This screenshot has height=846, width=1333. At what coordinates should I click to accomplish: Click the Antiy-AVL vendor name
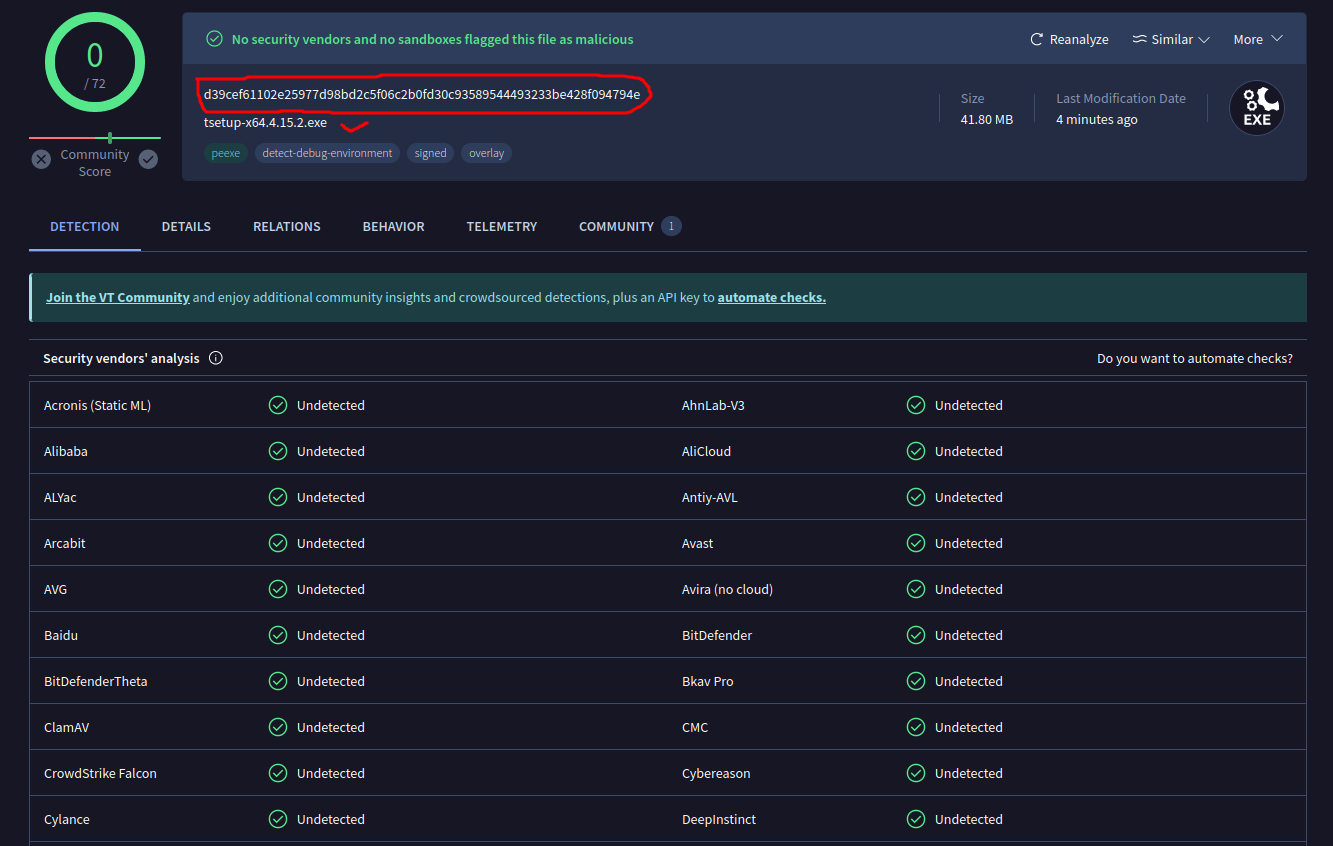[x=710, y=497]
